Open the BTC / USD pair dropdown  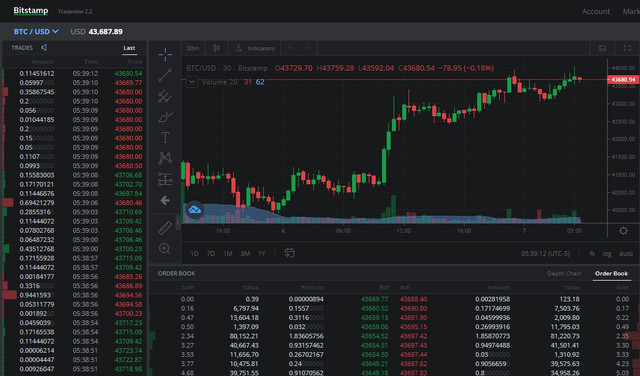click(x=36, y=31)
